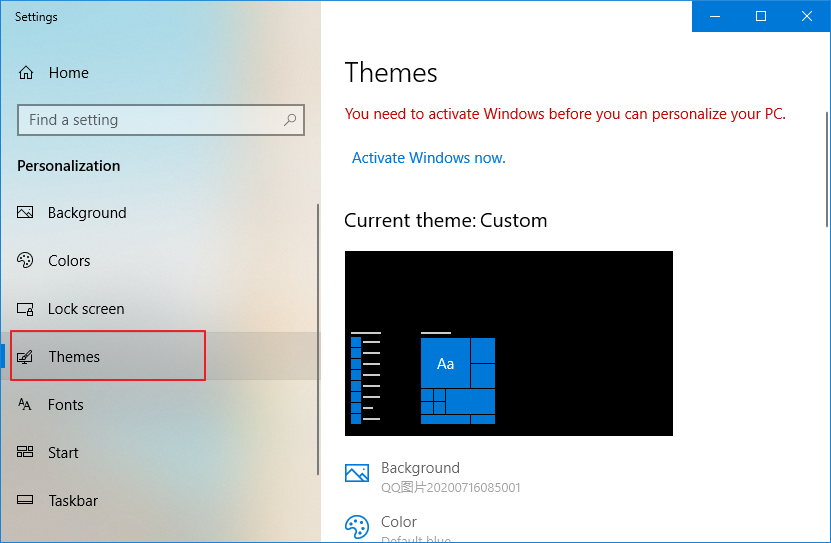Select Taskbar in the Personalization list
The height and width of the screenshot is (543, 831).
(x=73, y=501)
